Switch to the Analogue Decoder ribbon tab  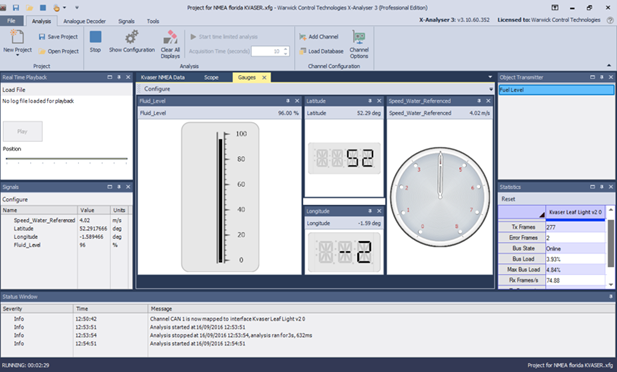(x=84, y=21)
